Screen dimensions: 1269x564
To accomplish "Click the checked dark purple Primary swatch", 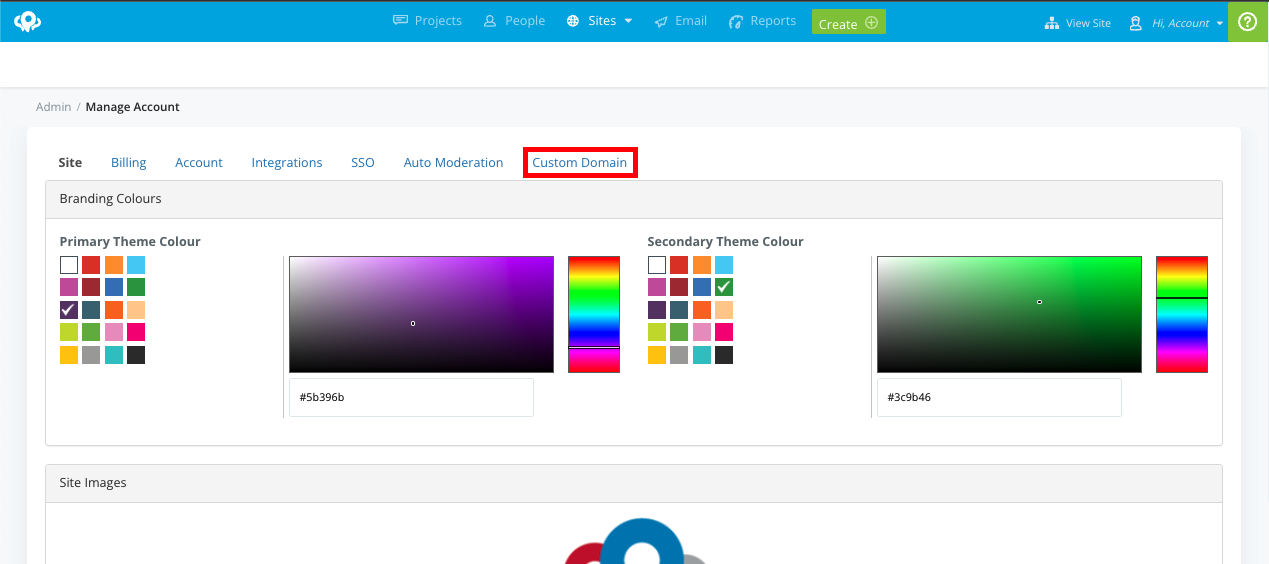I will pos(69,310).
